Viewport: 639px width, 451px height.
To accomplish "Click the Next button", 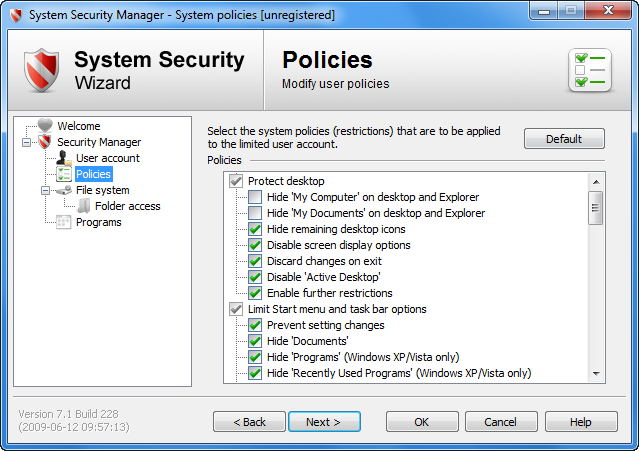I will pyautogui.click(x=324, y=422).
